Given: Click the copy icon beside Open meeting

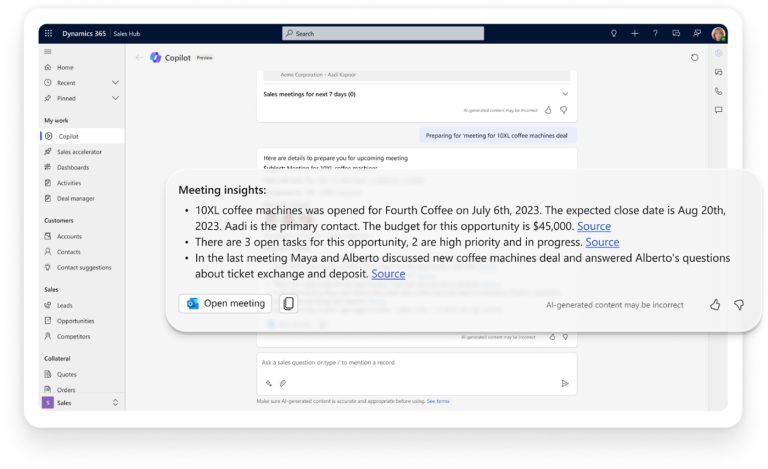Looking at the screenshot, I should [x=288, y=304].
